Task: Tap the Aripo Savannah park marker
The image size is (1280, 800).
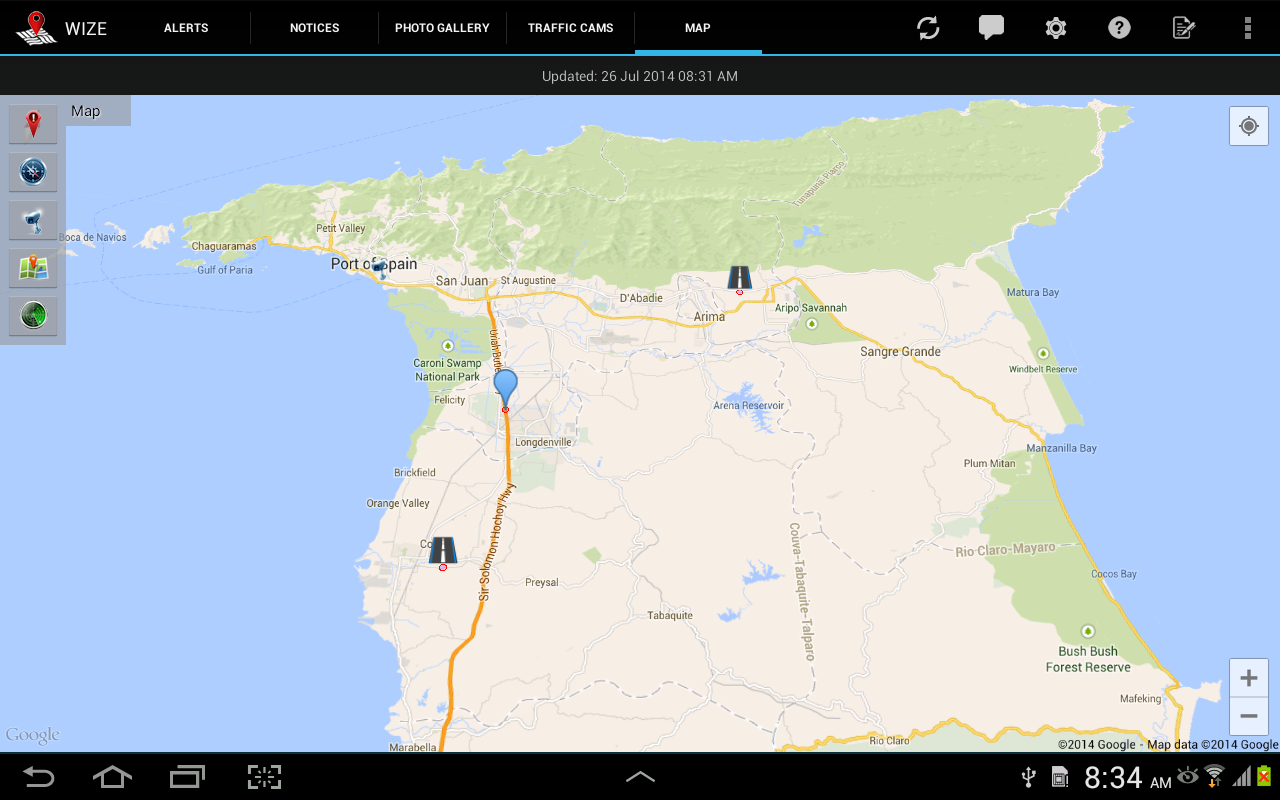Action: pos(811,323)
